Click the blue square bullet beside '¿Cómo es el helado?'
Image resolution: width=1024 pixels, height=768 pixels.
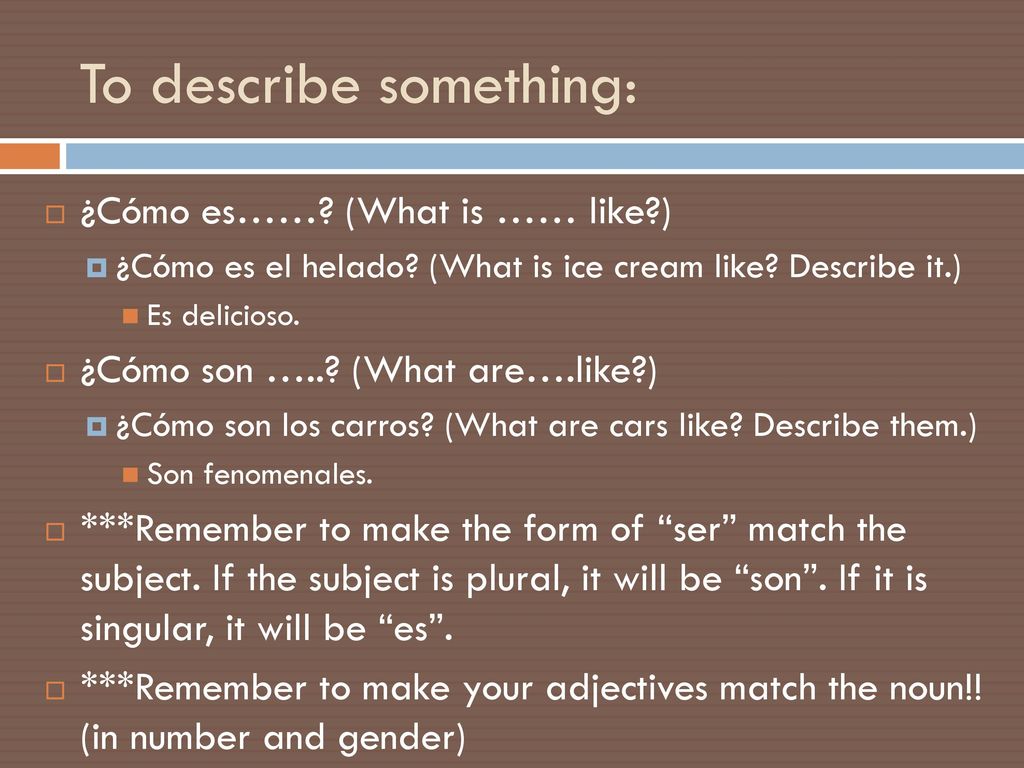tap(97, 267)
